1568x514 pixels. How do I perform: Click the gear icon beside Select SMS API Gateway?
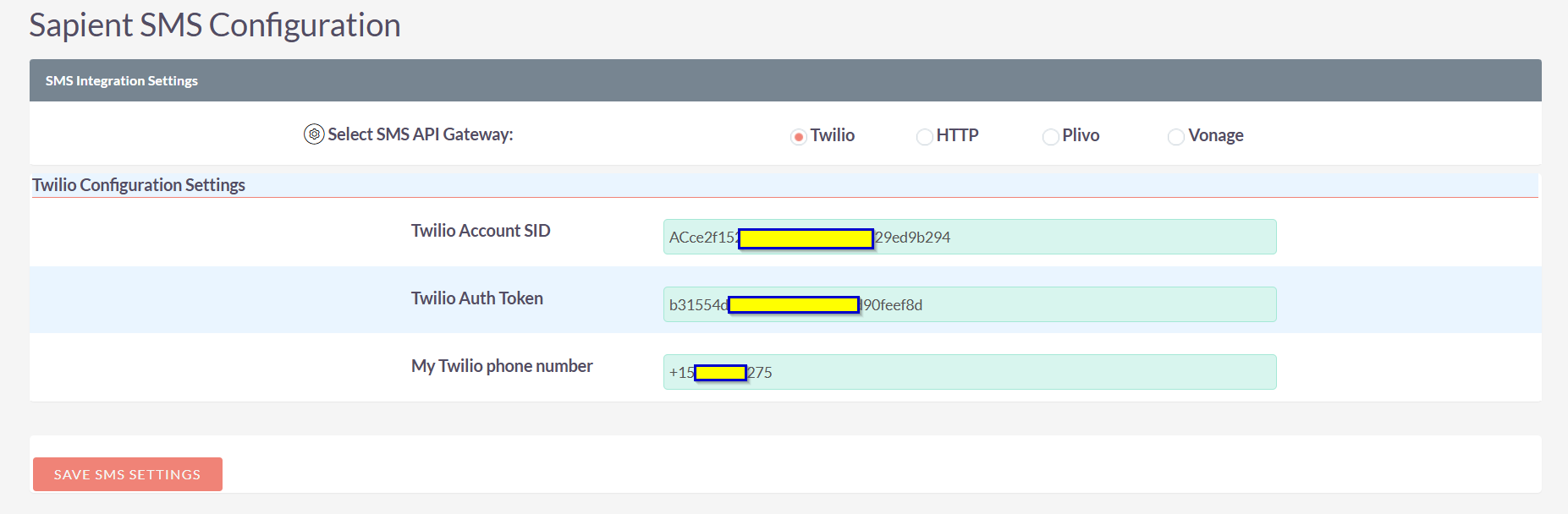314,134
